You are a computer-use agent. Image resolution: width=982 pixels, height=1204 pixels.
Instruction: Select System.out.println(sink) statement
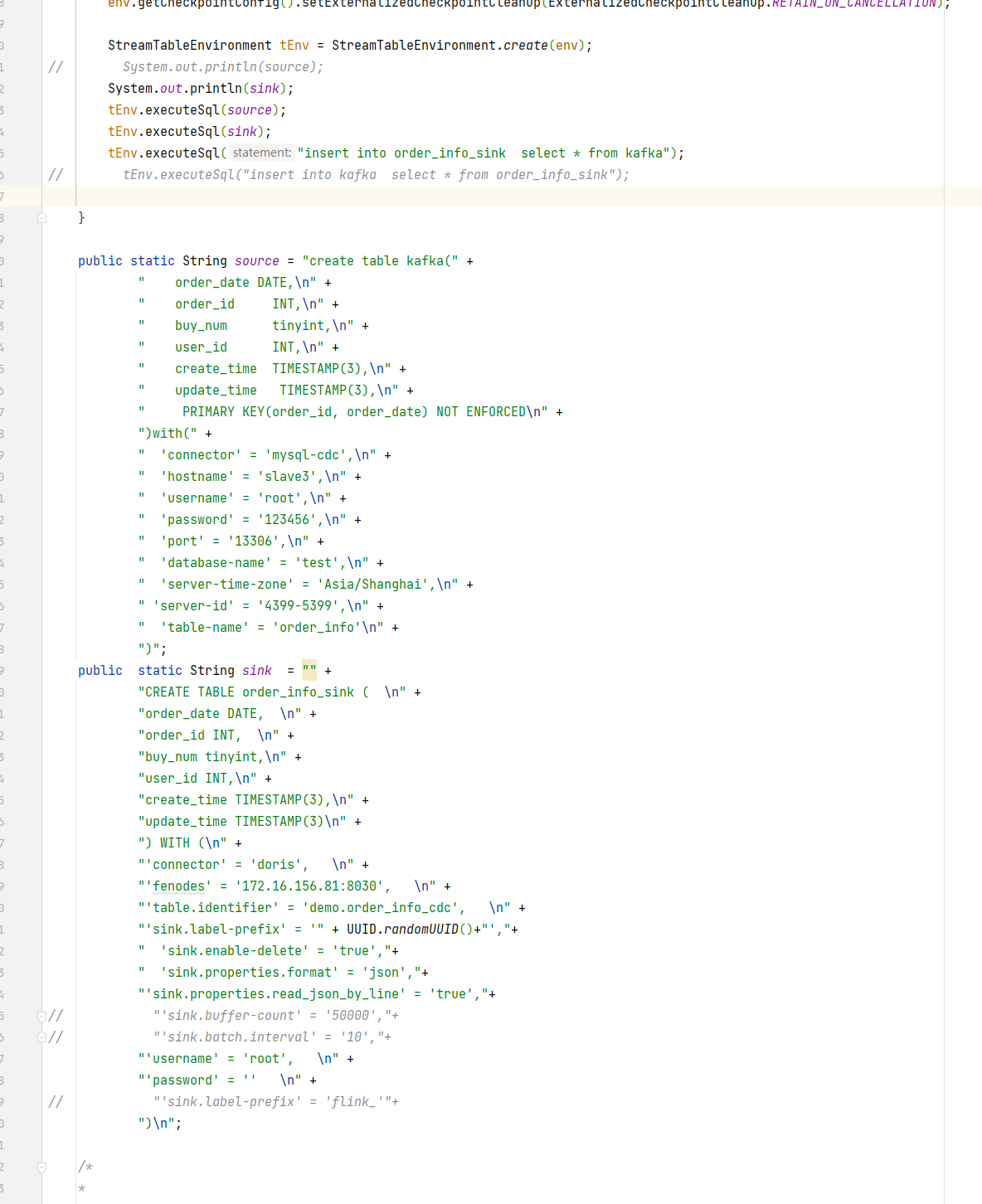click(201, 89)
